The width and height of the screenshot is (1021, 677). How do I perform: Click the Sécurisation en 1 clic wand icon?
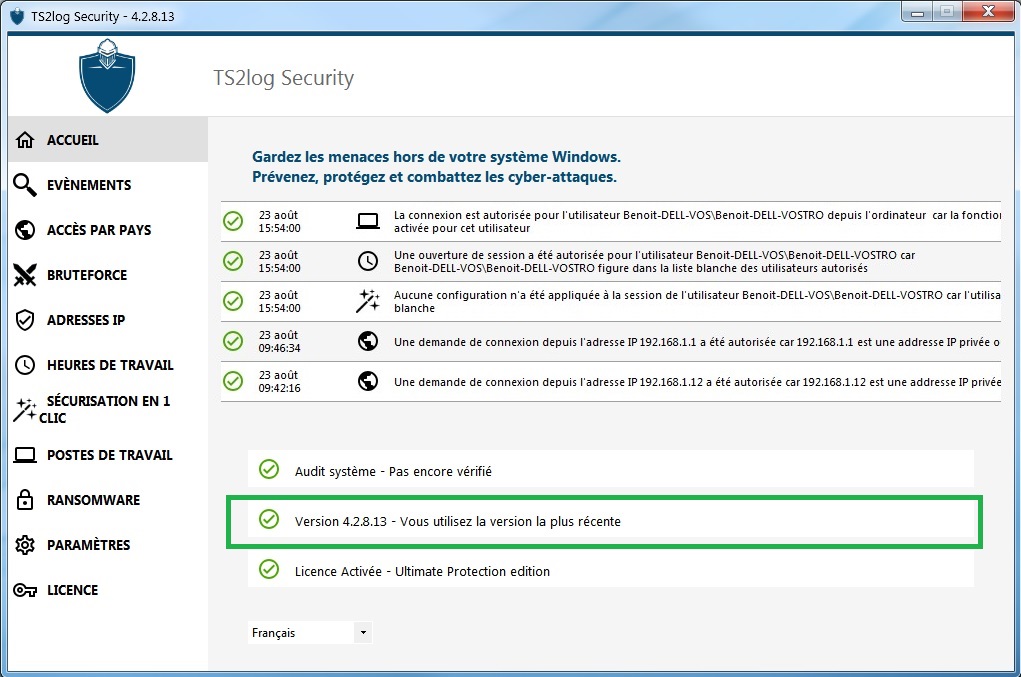(x=25, y=409)
